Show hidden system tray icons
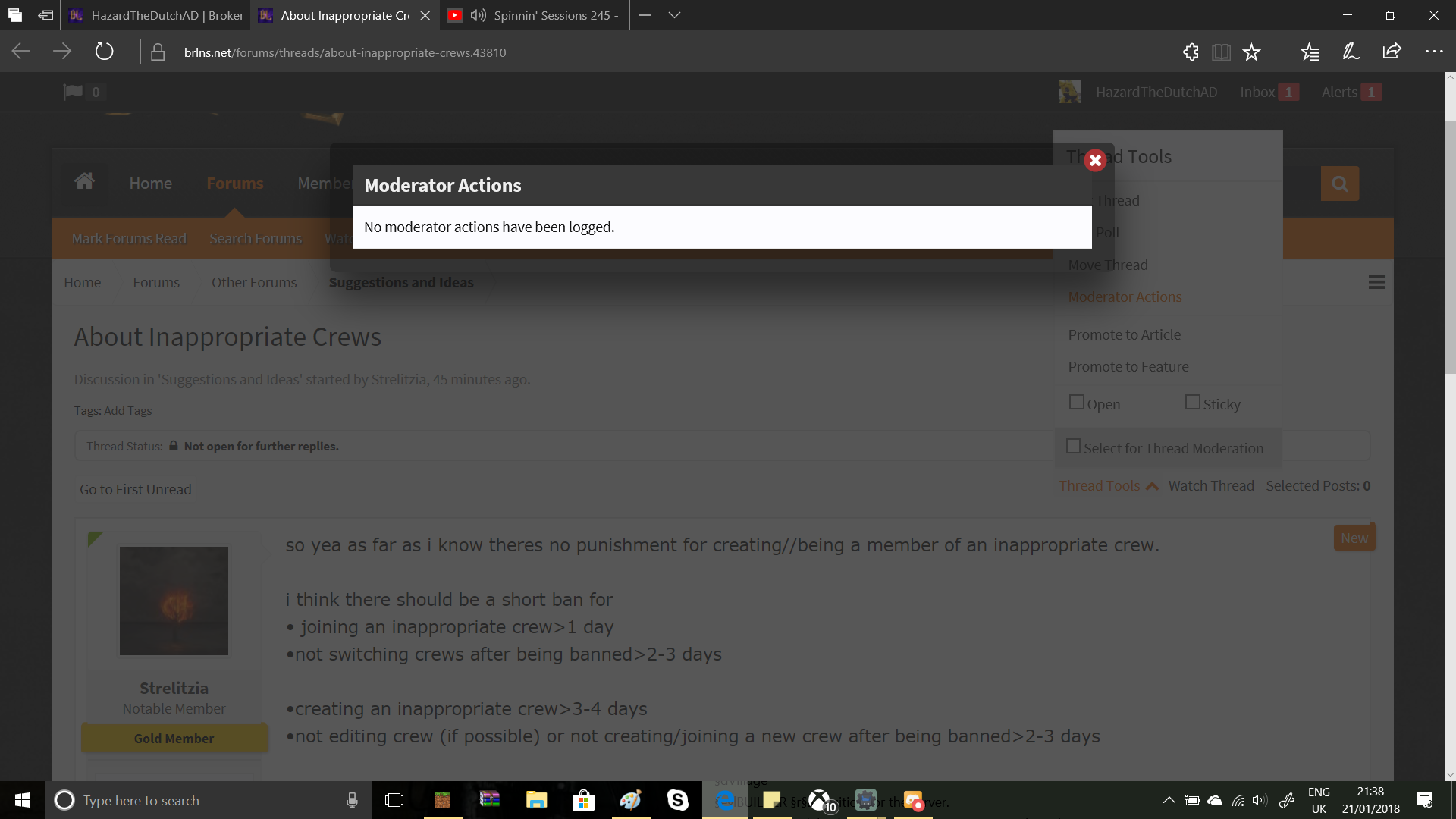The height and width of the screenshot is (819, 1456). point(1169,800)
